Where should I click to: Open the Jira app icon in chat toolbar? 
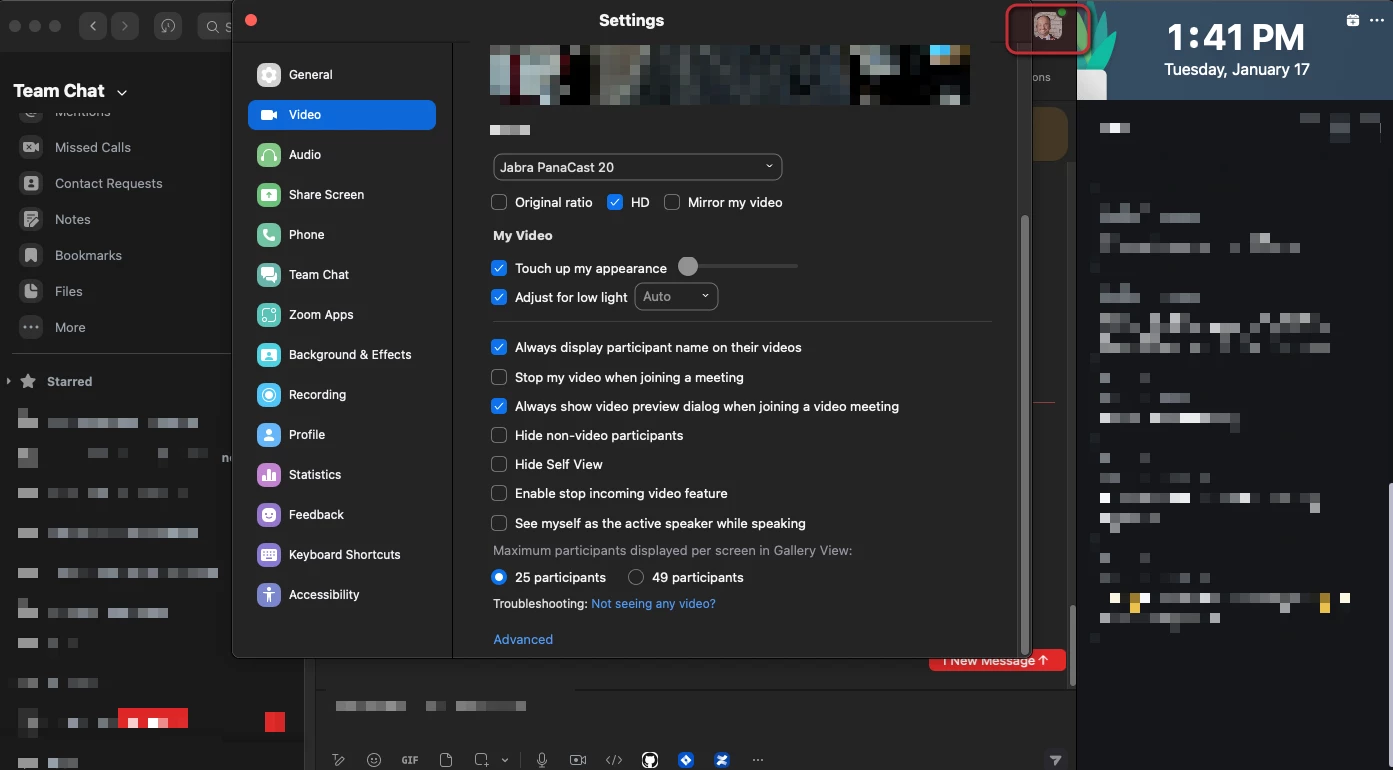(686, 760)
